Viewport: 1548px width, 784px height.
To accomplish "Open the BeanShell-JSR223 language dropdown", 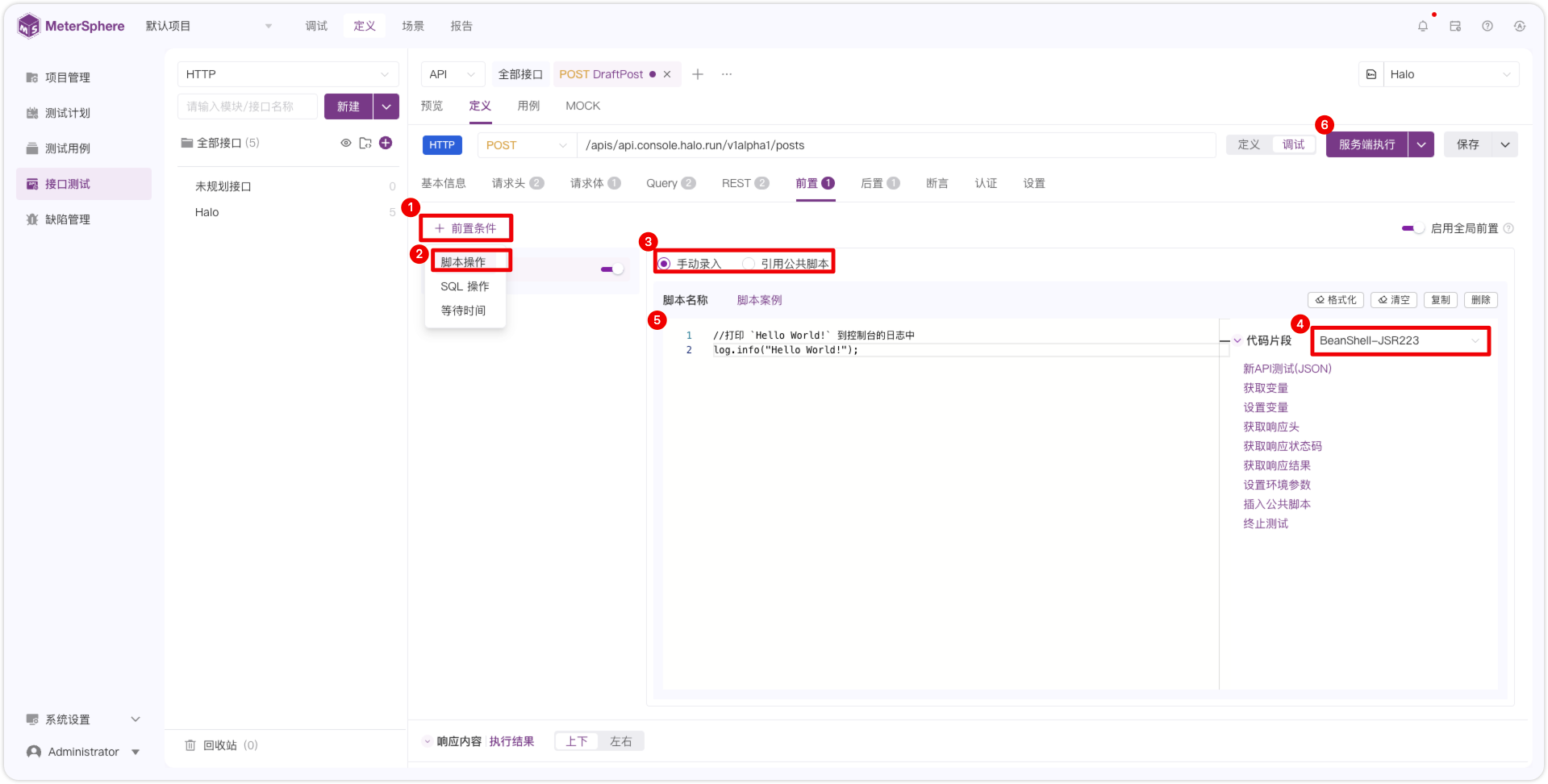I will coord(1400,340).
